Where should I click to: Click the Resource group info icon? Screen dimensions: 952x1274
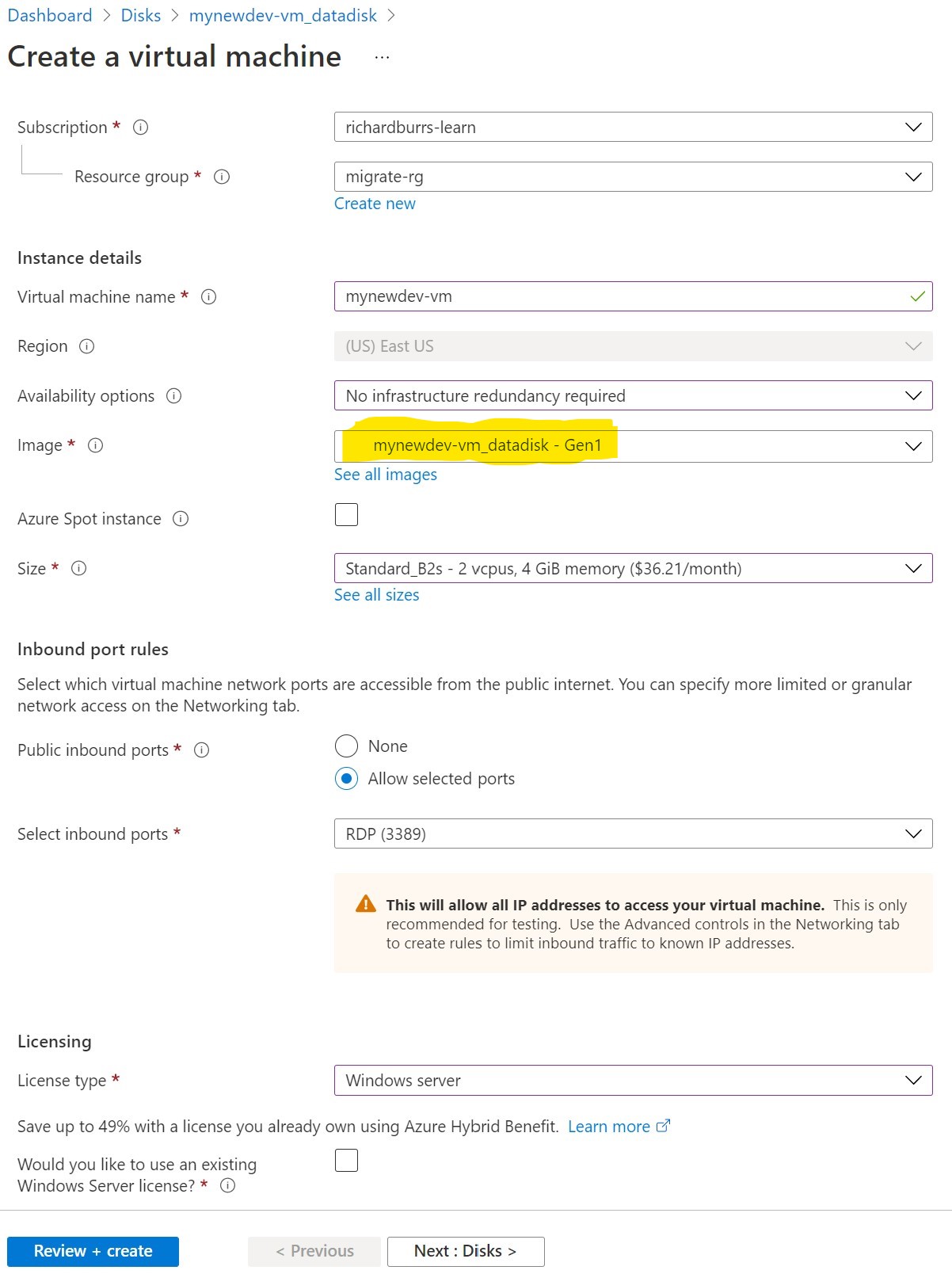pyautogui.click(x=223, y=177)
